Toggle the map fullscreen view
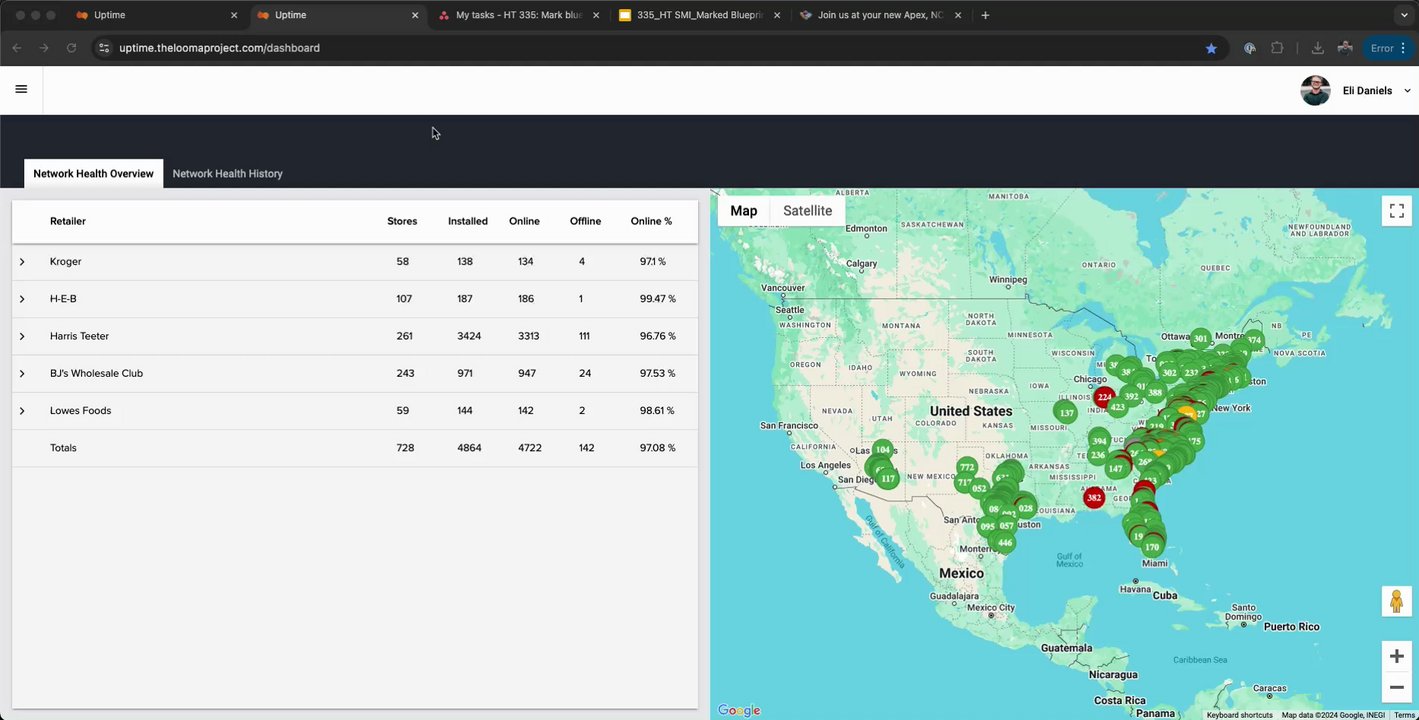Image resolution: width=1419 pixels, height=720 pixels. (x=1397, y=211)
